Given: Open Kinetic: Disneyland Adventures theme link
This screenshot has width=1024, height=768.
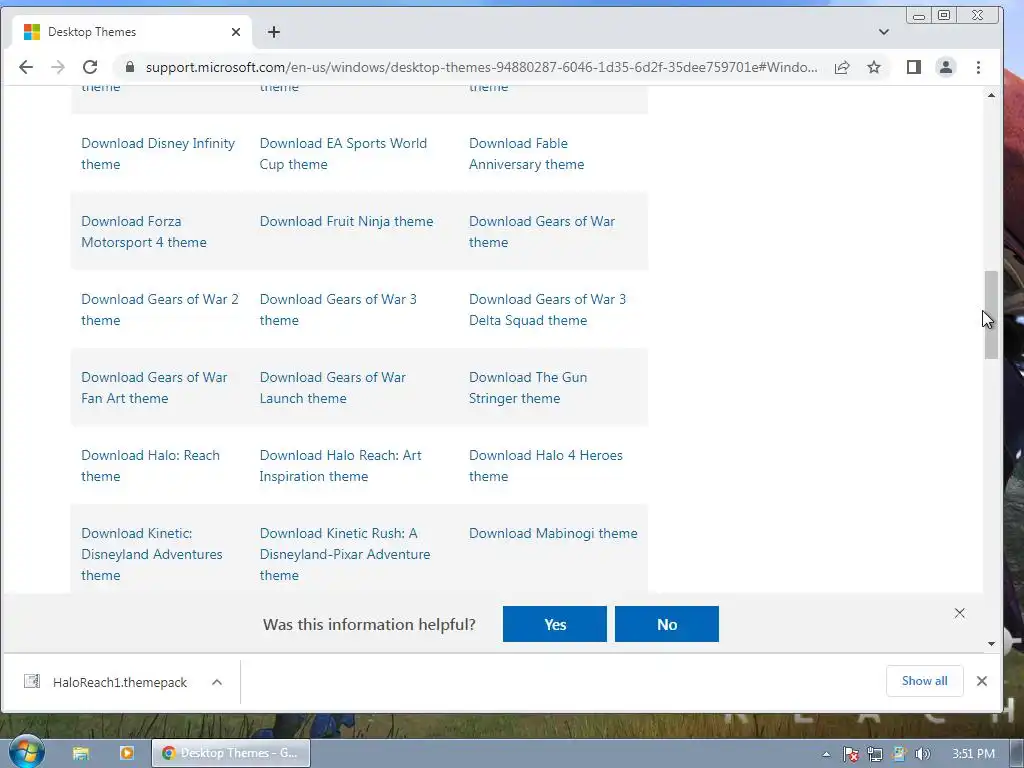Looking at the screenshot, I should [x=152, y=554].
